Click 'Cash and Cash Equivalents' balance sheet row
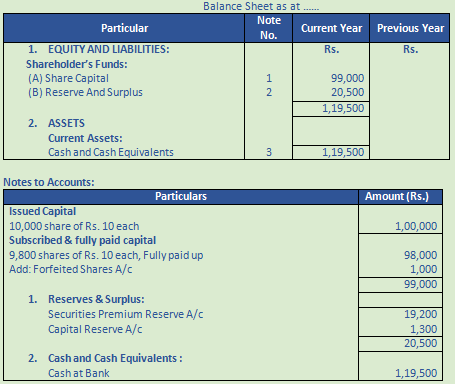 111,152
